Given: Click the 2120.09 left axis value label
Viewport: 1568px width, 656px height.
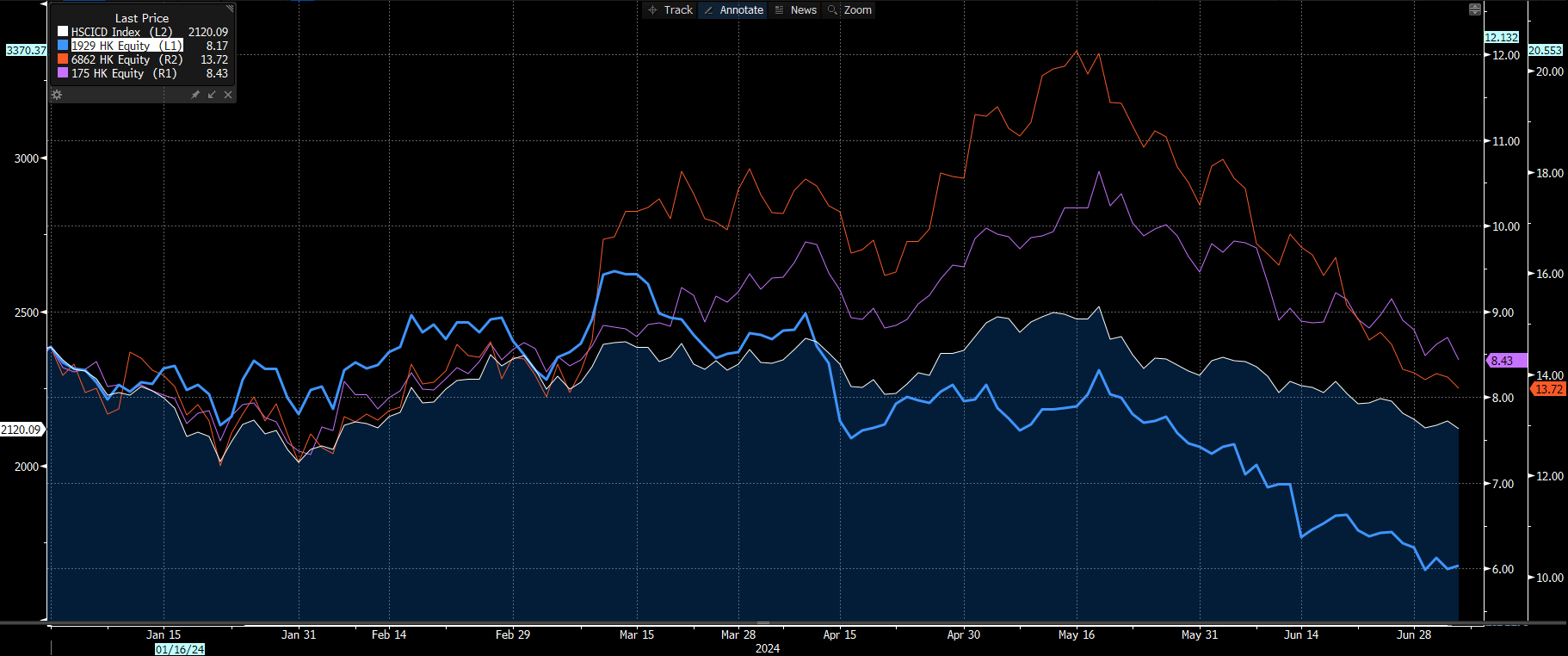Looking at the screenshot, I should pos(22,430).
